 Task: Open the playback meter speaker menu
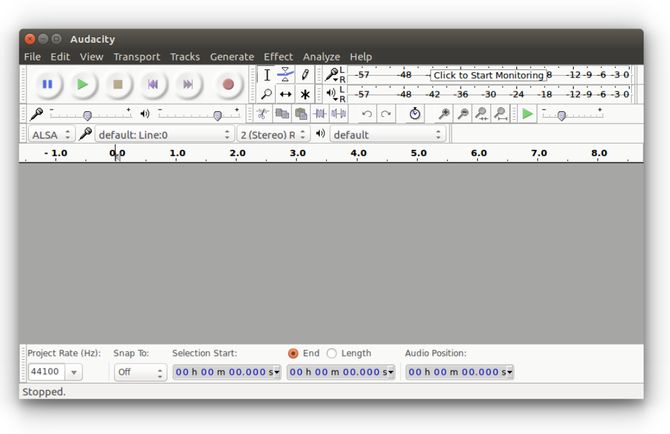pyautogui.click(x=332, y=93)
